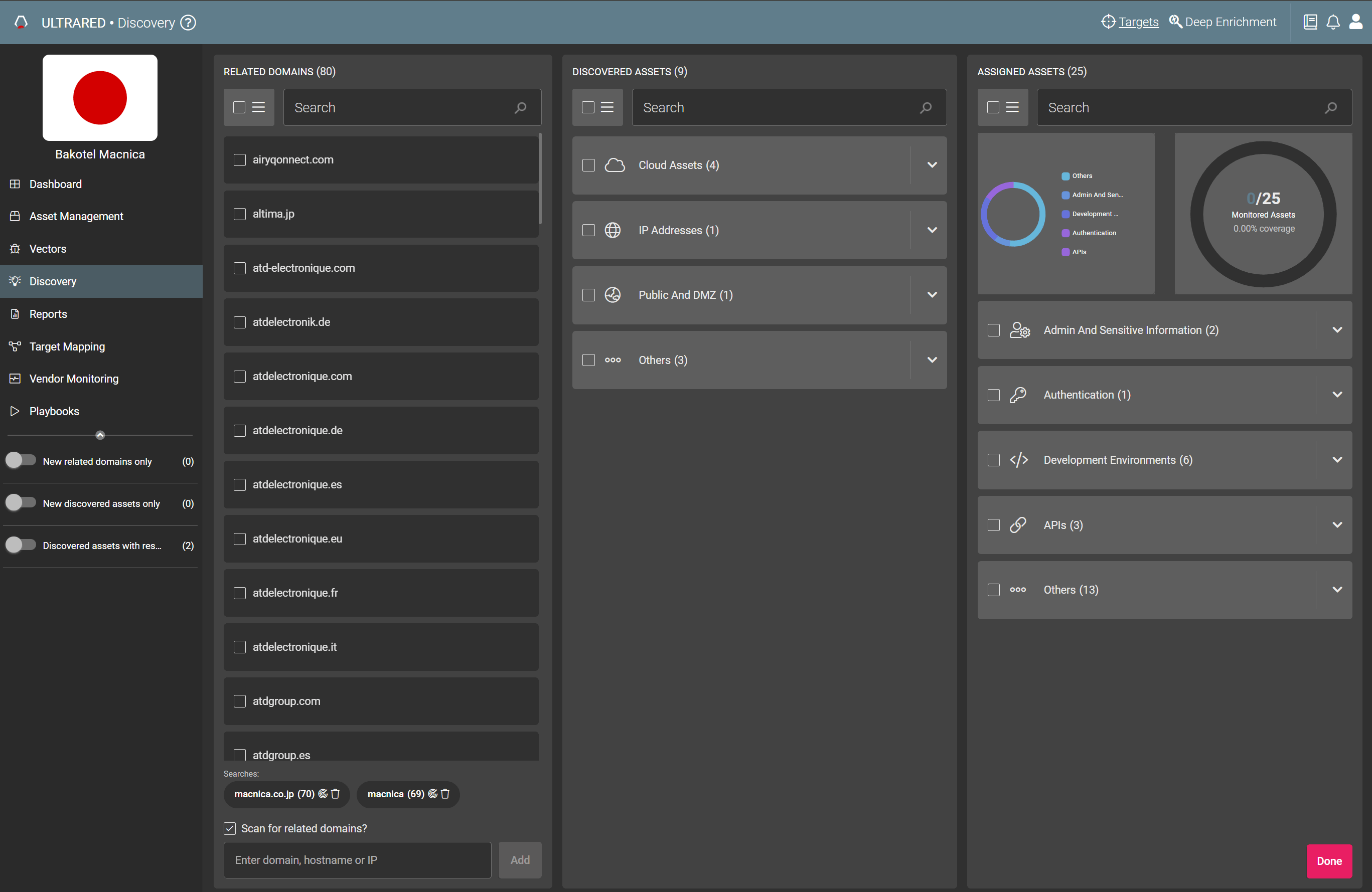
Task: Open Target Mapping in sidebar
Action: click(101, 346)
